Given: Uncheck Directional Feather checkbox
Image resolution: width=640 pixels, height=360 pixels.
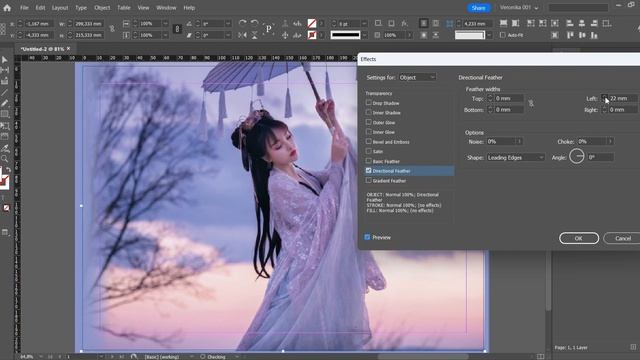Looking at the screenshot, I should tap(369, 171).
